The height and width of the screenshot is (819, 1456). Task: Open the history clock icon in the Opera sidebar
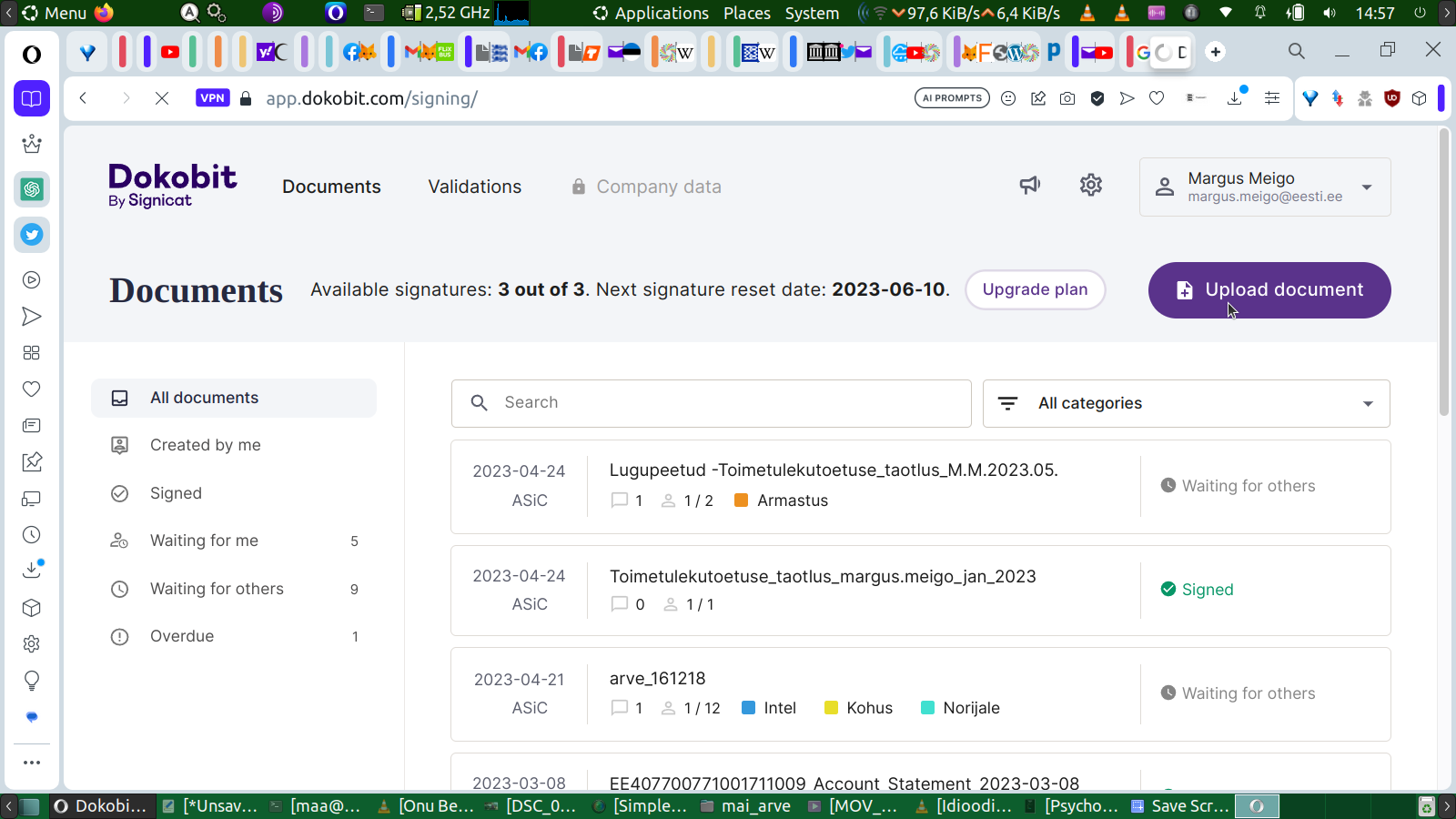(x=32, y=535)
